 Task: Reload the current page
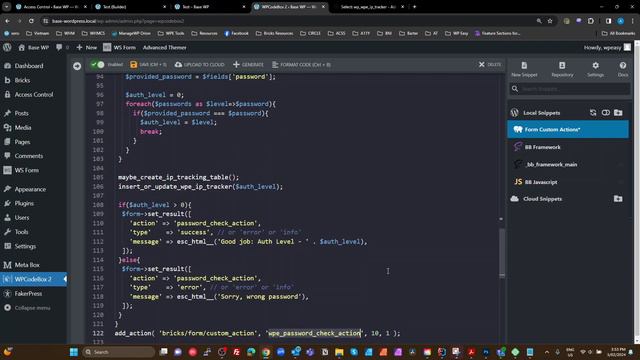tap(31, 21)
